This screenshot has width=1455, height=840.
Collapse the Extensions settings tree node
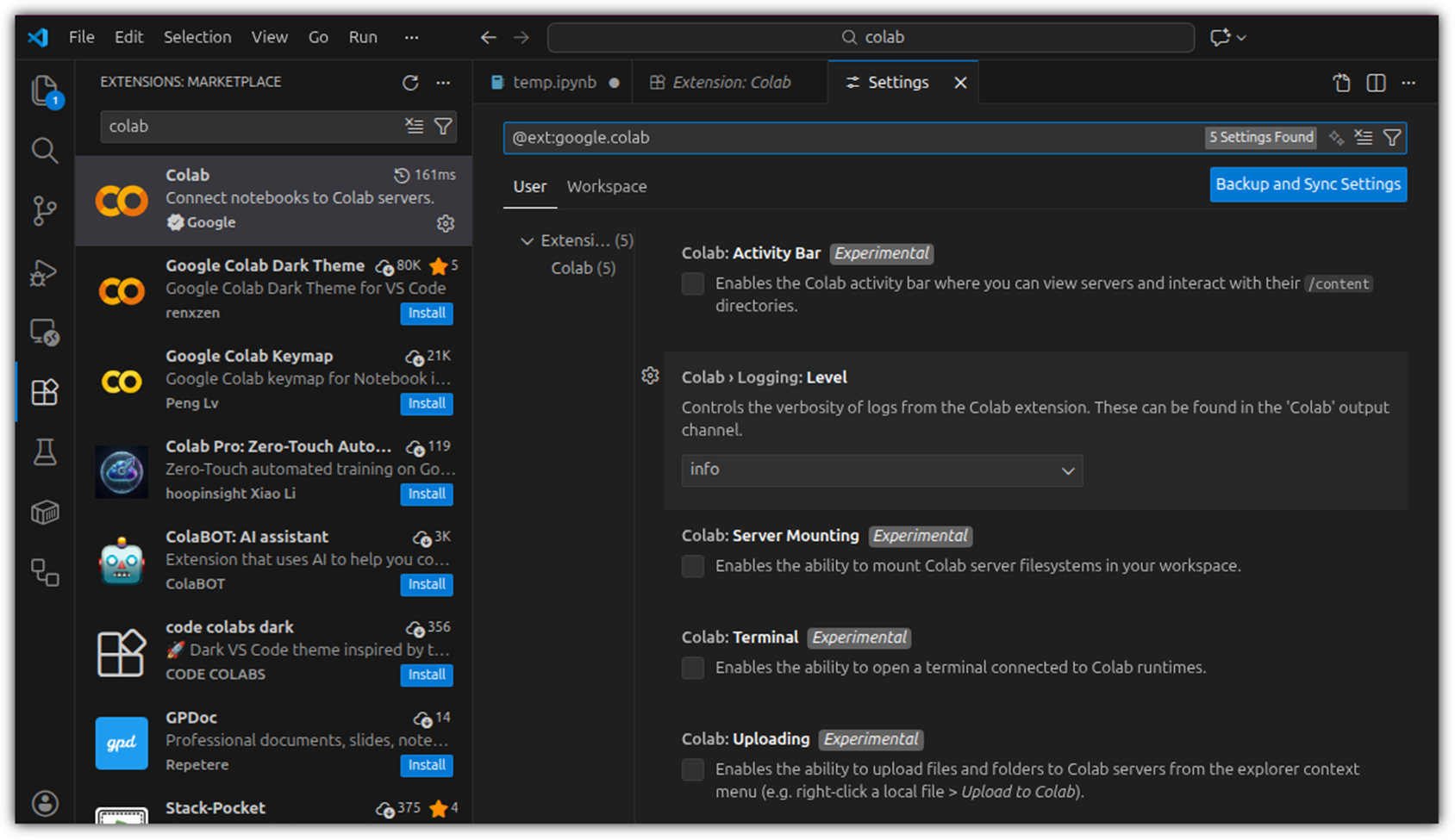[527, 241]
